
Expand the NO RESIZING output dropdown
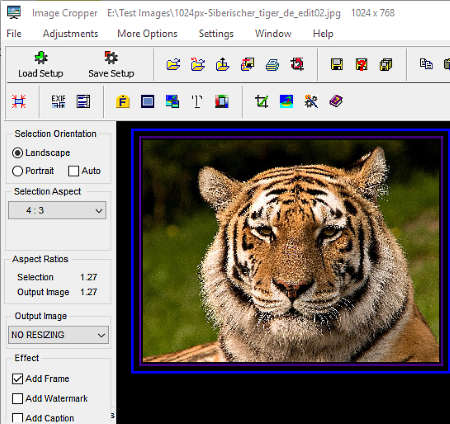click(x=58, y=335)
